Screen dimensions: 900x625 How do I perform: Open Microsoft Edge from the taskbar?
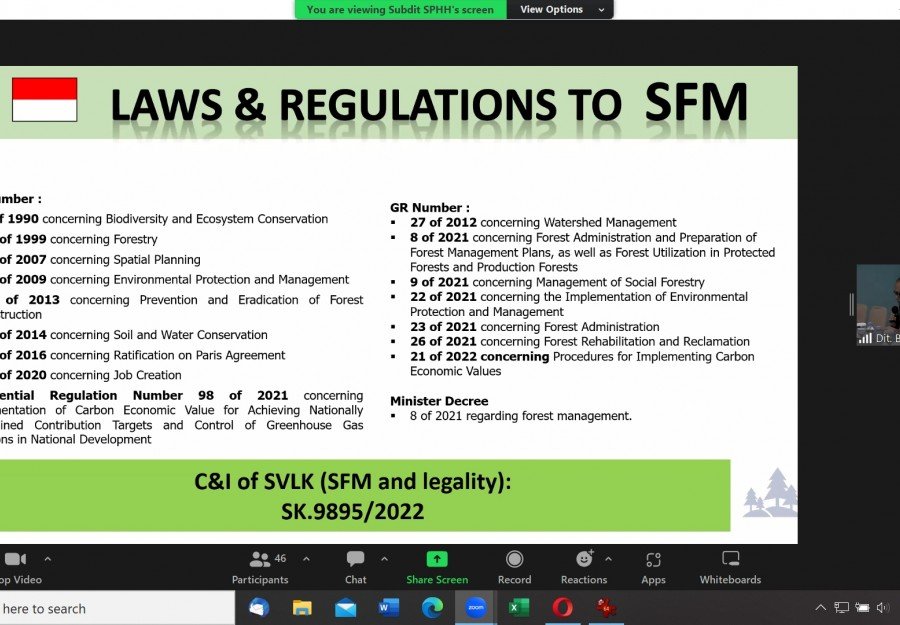432,607
